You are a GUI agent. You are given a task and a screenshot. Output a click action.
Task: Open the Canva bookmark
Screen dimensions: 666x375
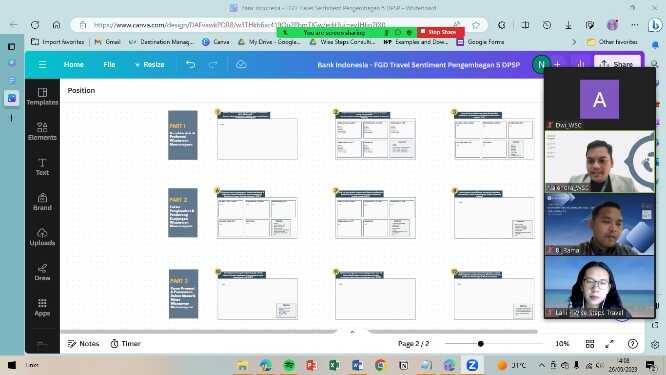pyautogui.click(x=216, y=42)
